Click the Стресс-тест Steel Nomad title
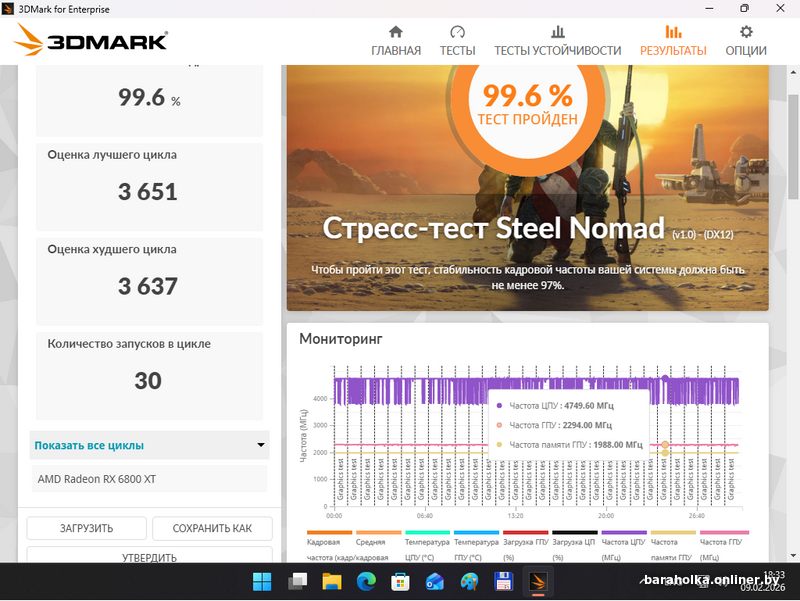Screen dimensions: 800x601 pos(494,228)
